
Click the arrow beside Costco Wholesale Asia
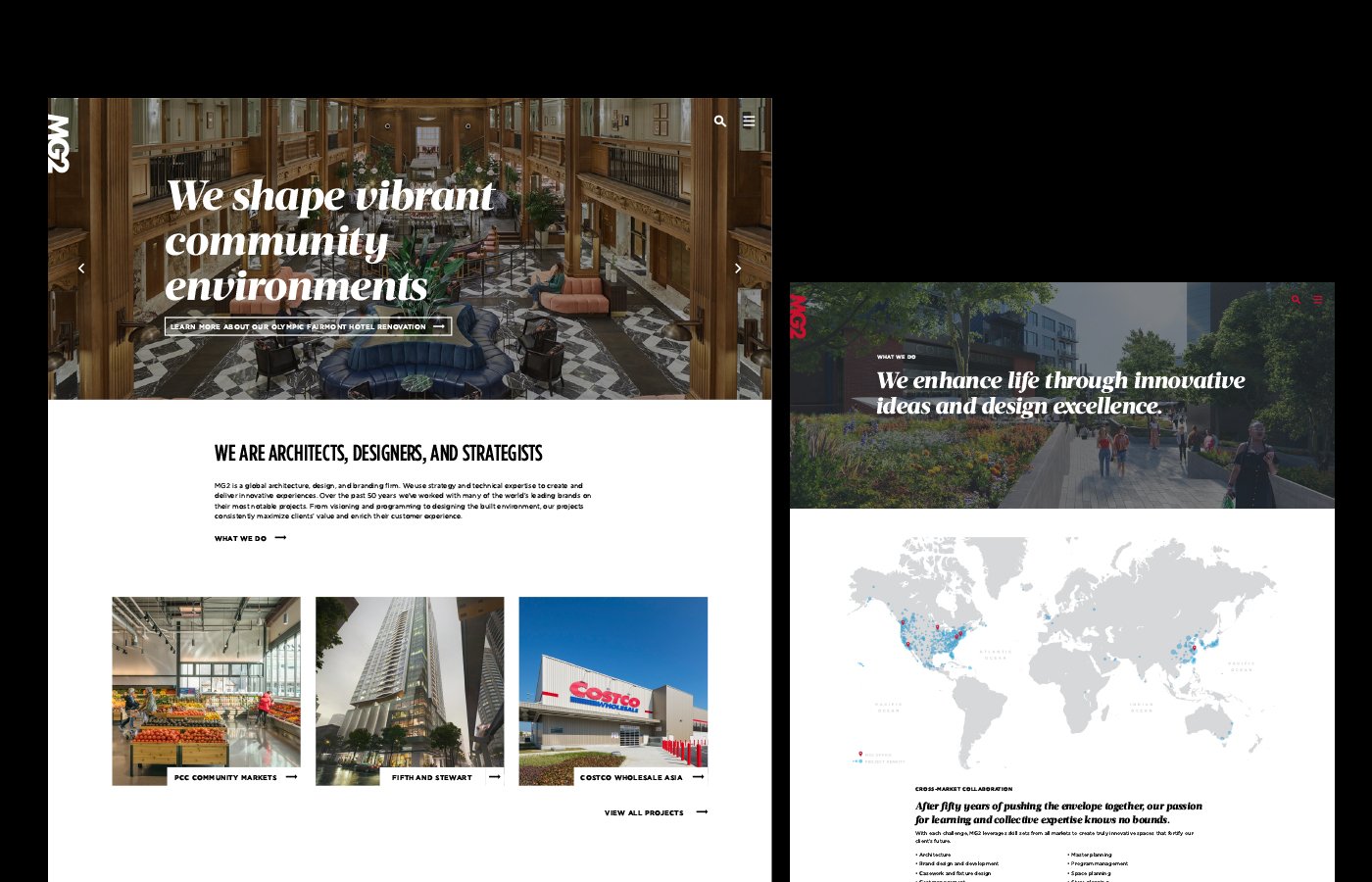[699, 777]
